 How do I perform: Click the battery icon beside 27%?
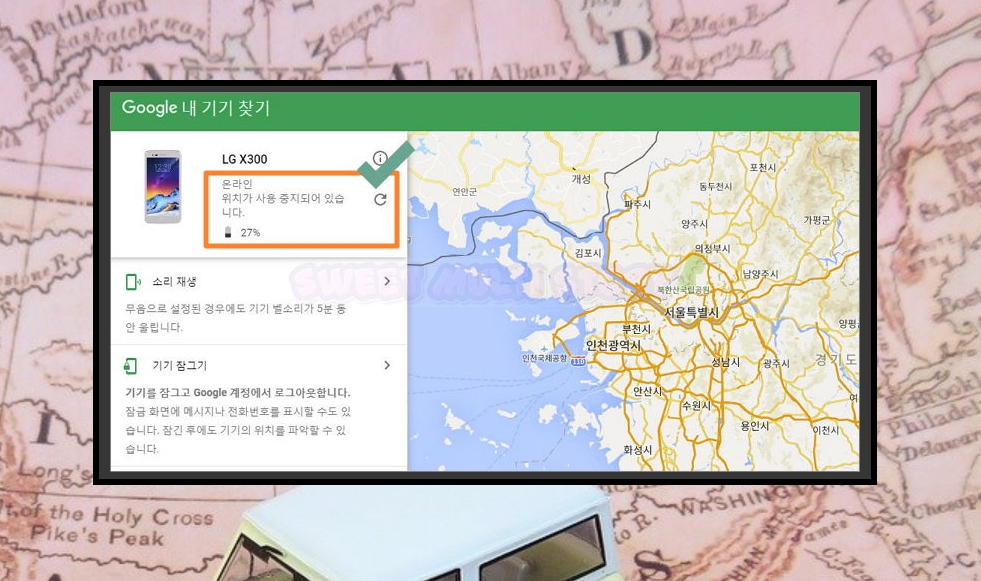point(228,233)
